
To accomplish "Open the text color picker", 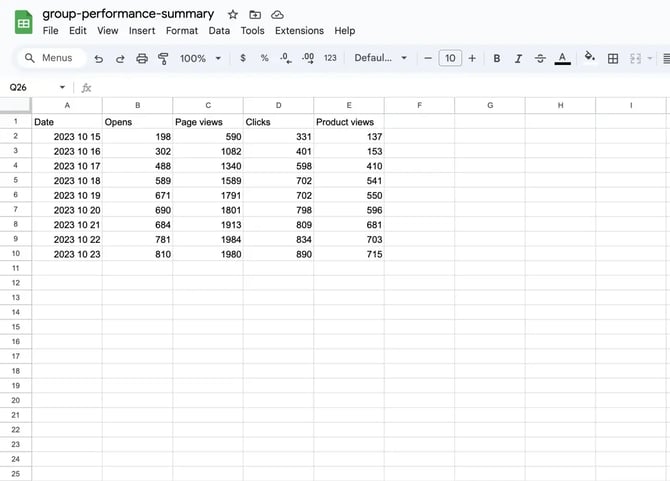I will point(562,59).
